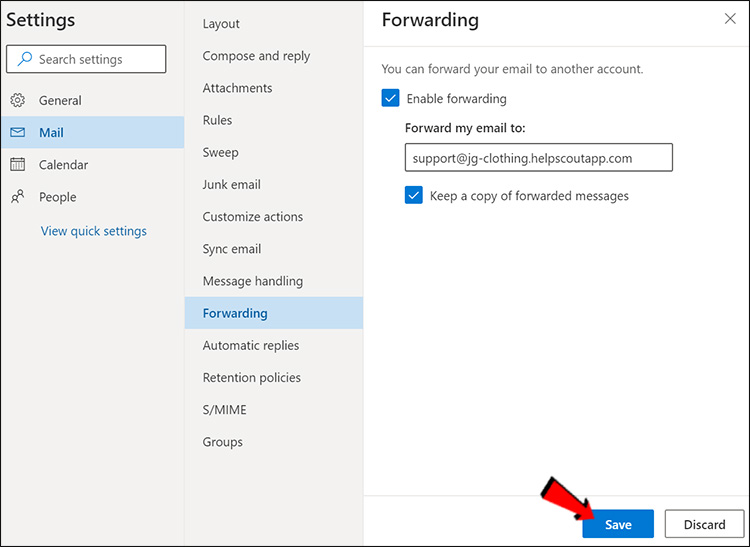Click the Calendar icon in sidebar
The width and height of the screenshot is (750, 547).
click(18, 165)
